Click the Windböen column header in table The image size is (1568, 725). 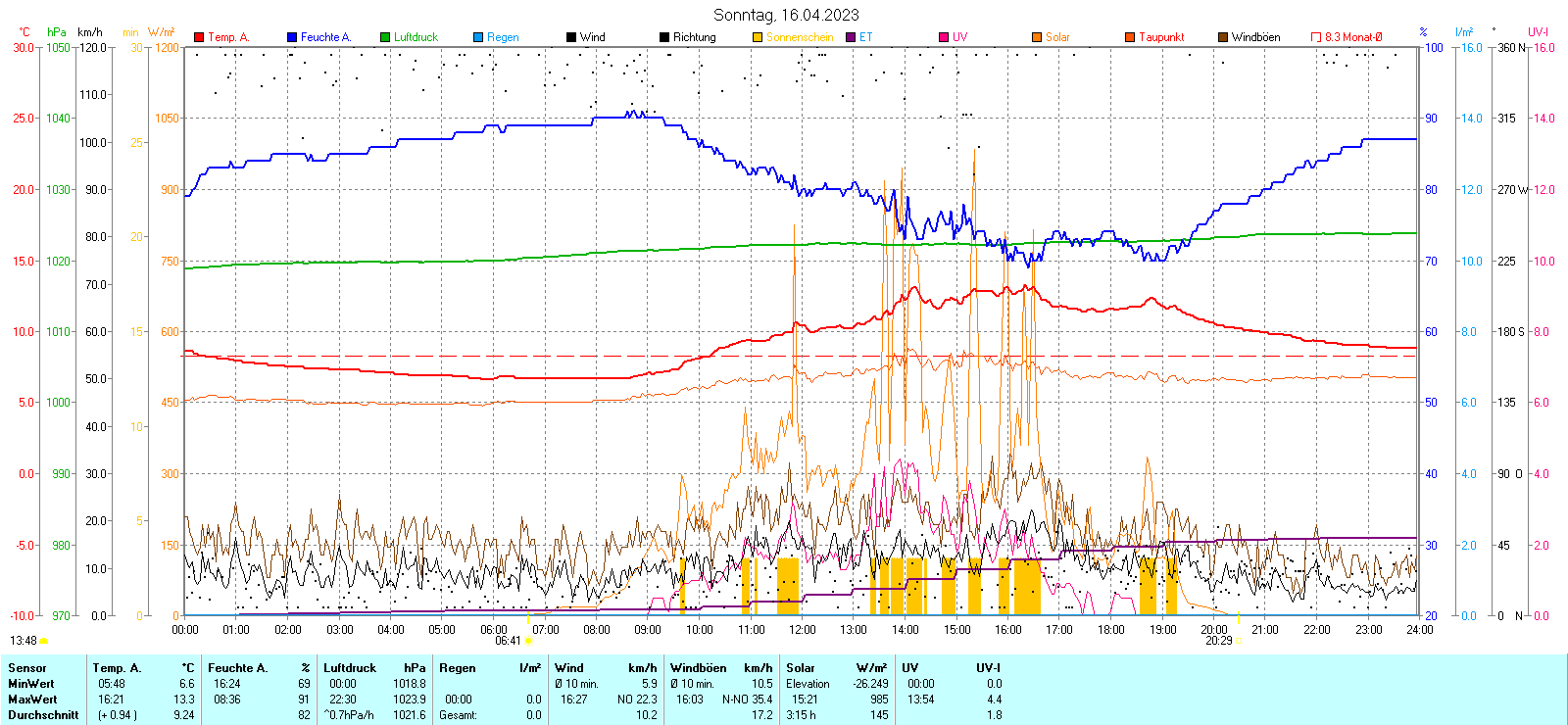coord(699,668)
